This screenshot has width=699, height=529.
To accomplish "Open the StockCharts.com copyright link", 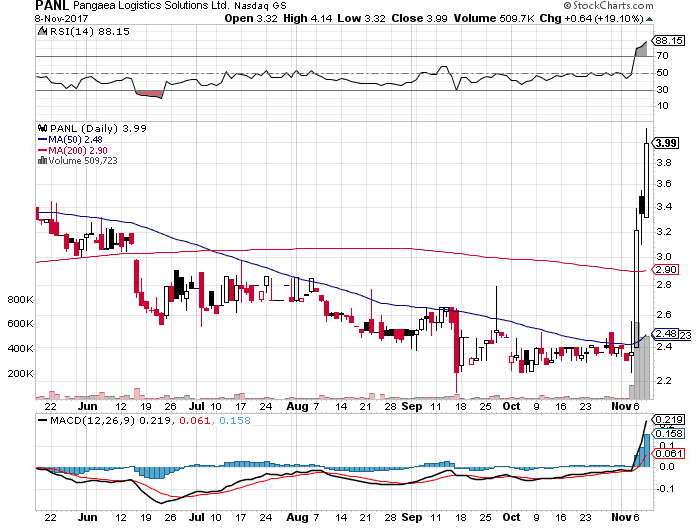I will [609, 5].
